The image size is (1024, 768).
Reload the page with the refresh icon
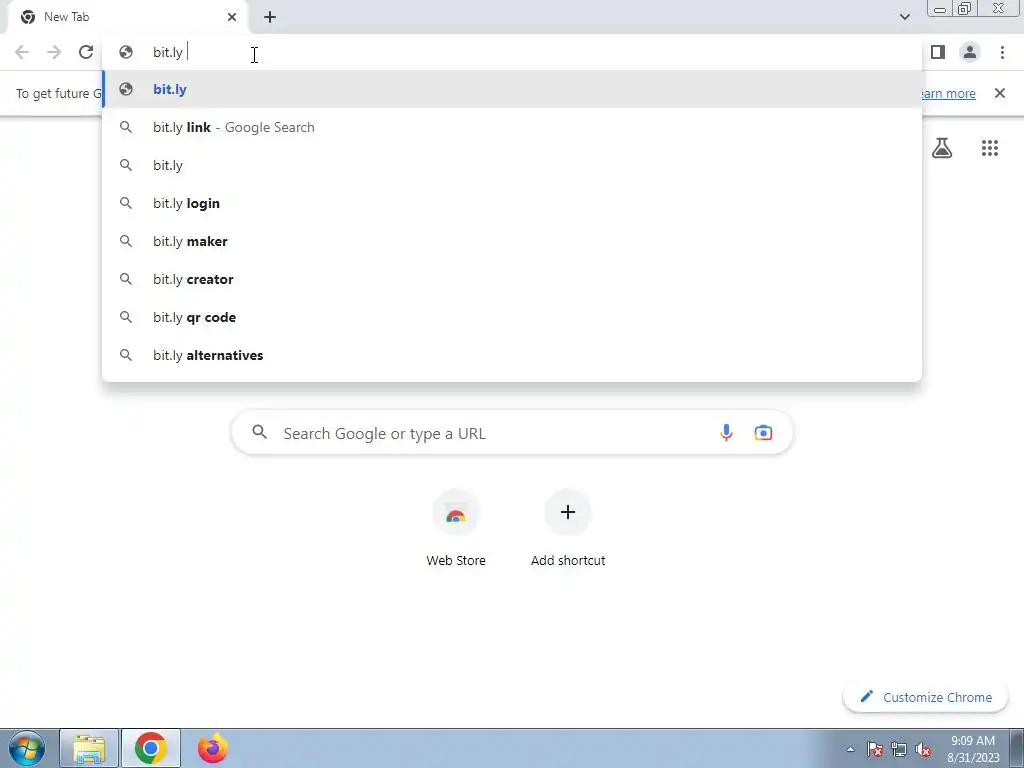[x=86, y=52]
